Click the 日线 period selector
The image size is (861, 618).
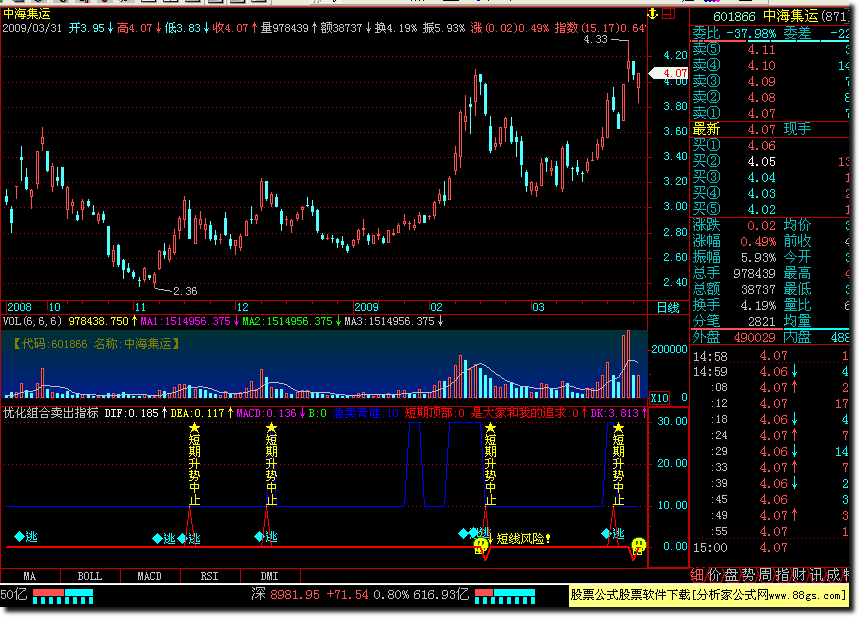click(x=668, y=308)
